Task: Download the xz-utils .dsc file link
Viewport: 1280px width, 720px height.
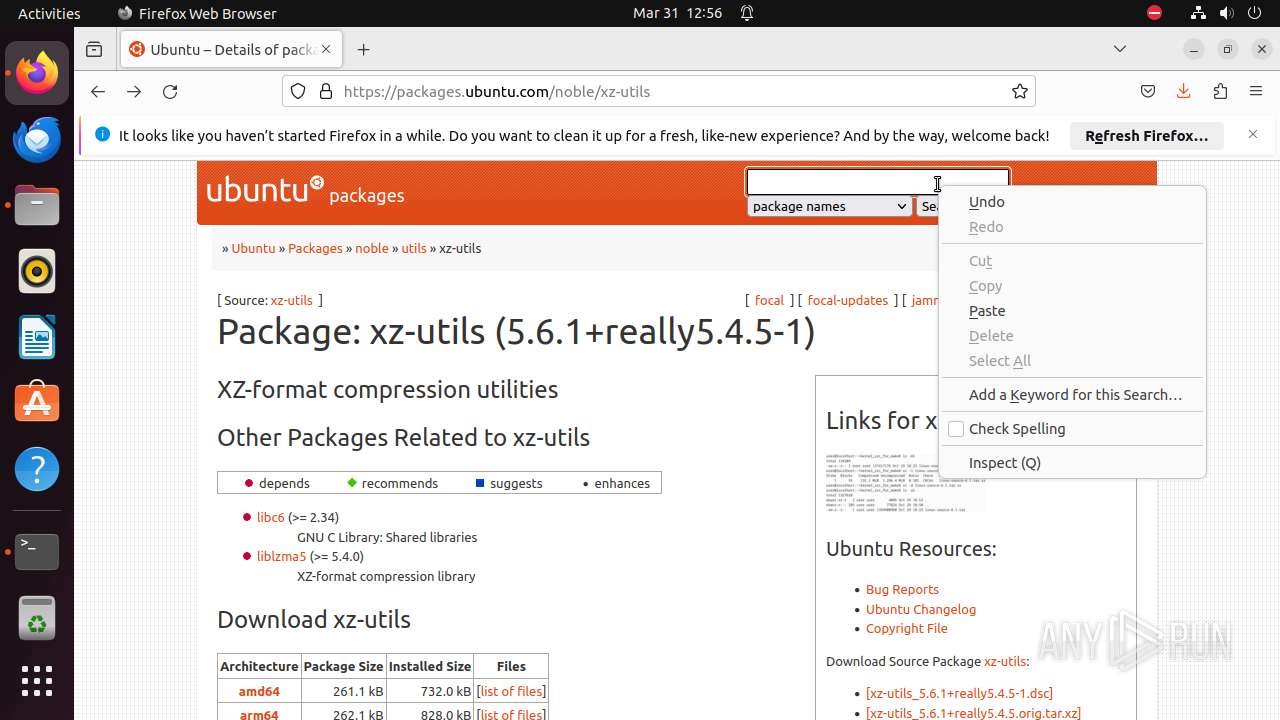Action: 959,693
